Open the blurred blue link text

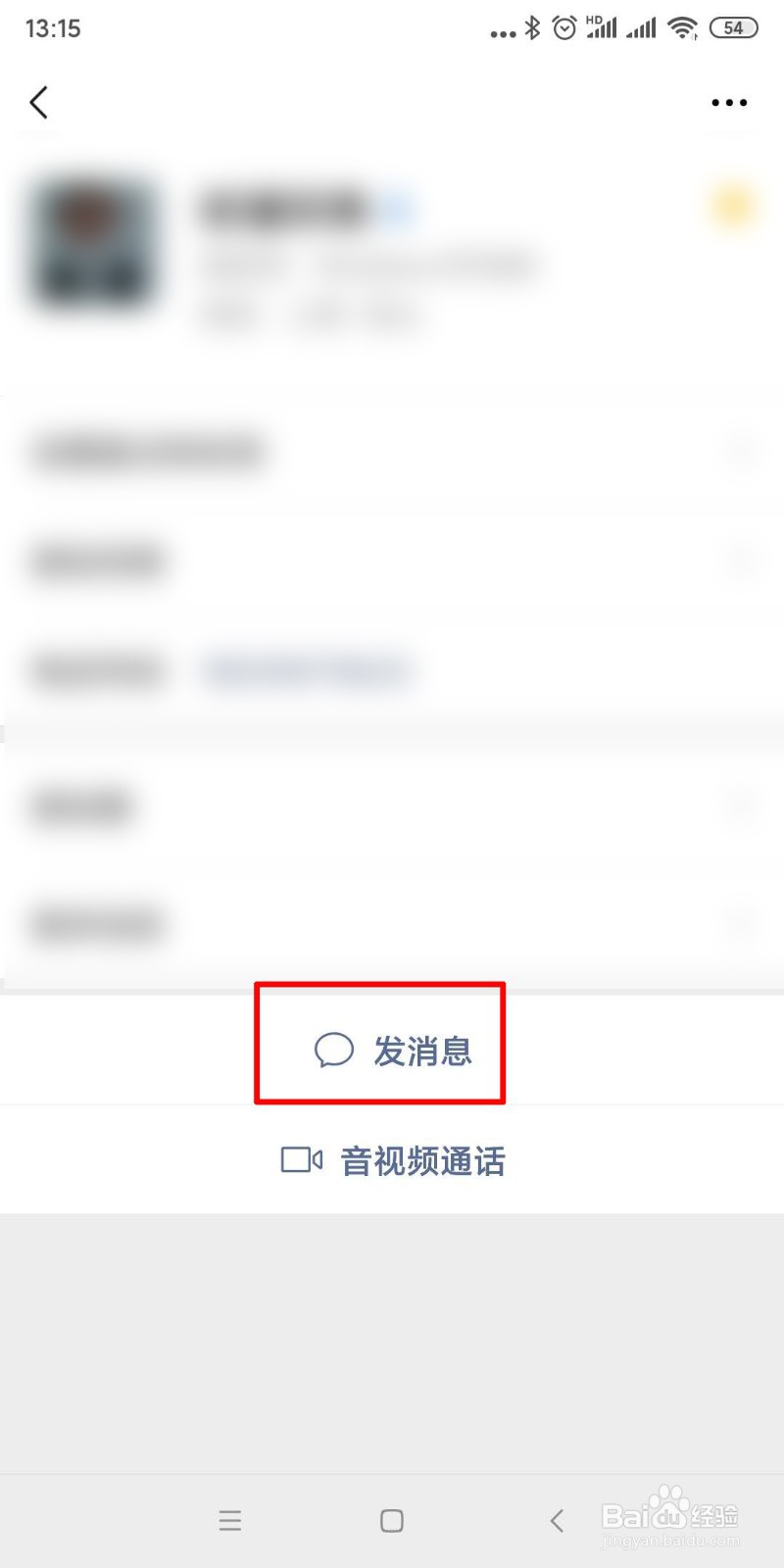coord(307,671)
